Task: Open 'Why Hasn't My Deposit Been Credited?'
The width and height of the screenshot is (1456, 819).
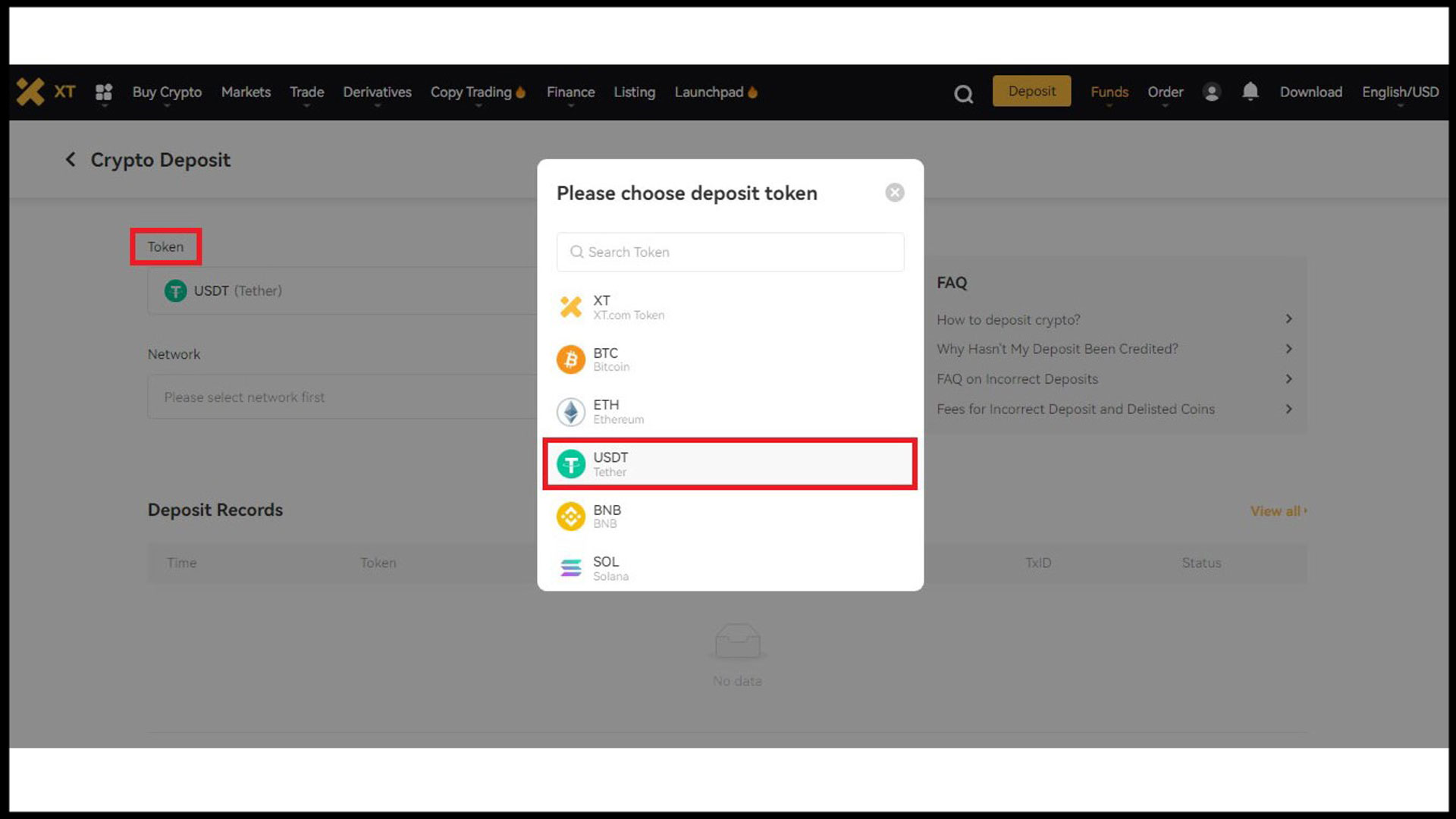Action: 1057,349
